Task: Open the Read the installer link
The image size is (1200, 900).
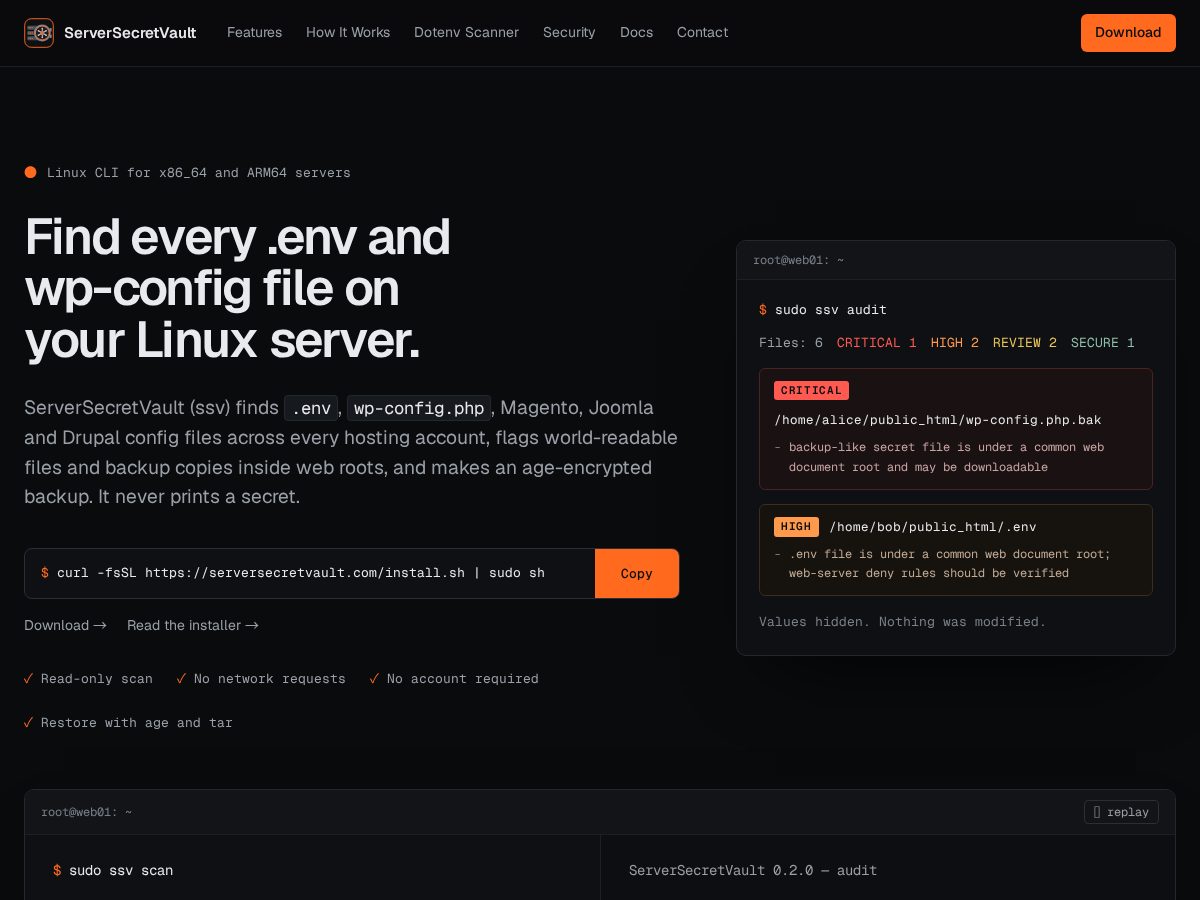Action: [x=193, y=625]
